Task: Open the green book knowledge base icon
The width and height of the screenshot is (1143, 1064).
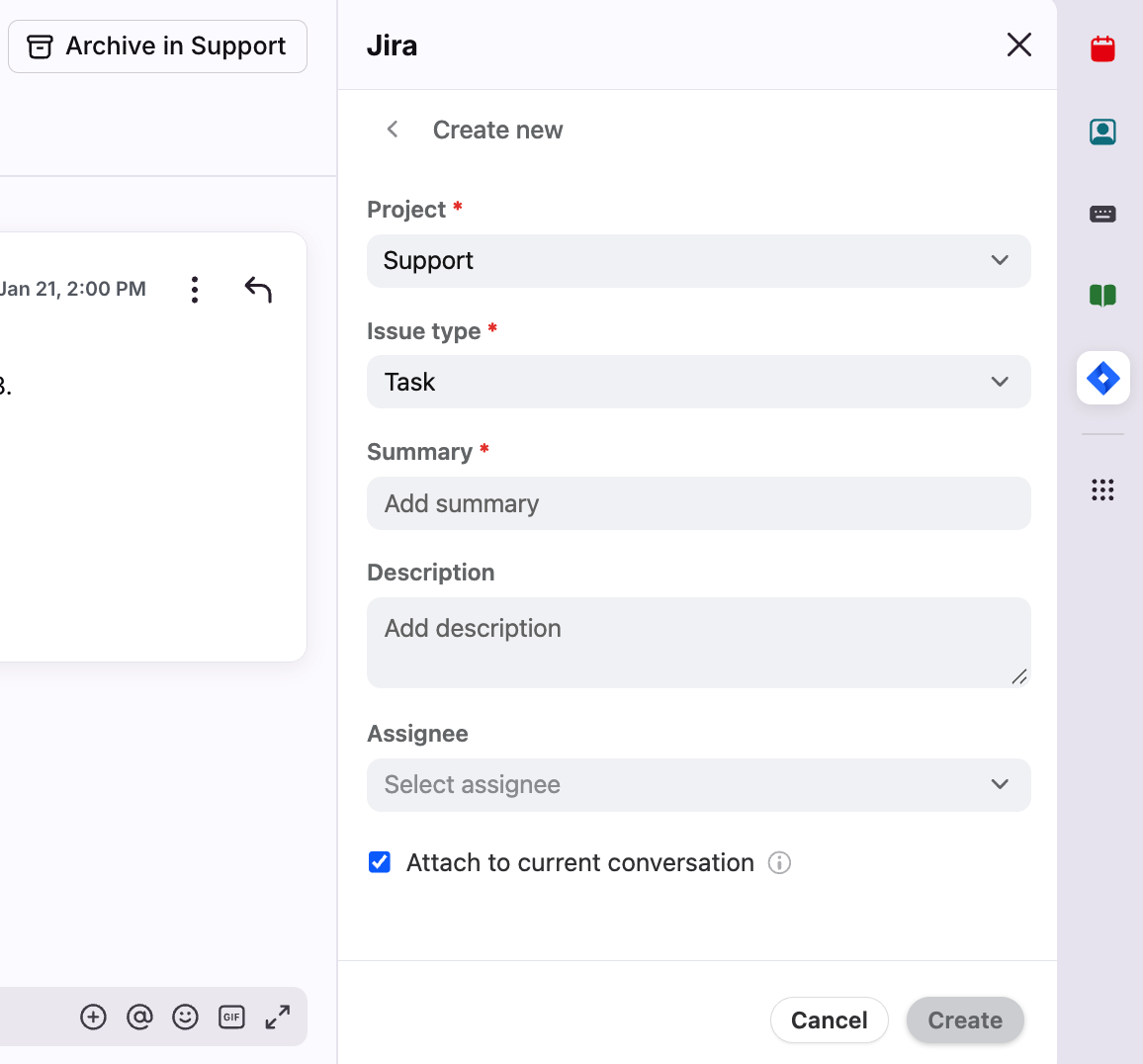Action: point(1102,295)
